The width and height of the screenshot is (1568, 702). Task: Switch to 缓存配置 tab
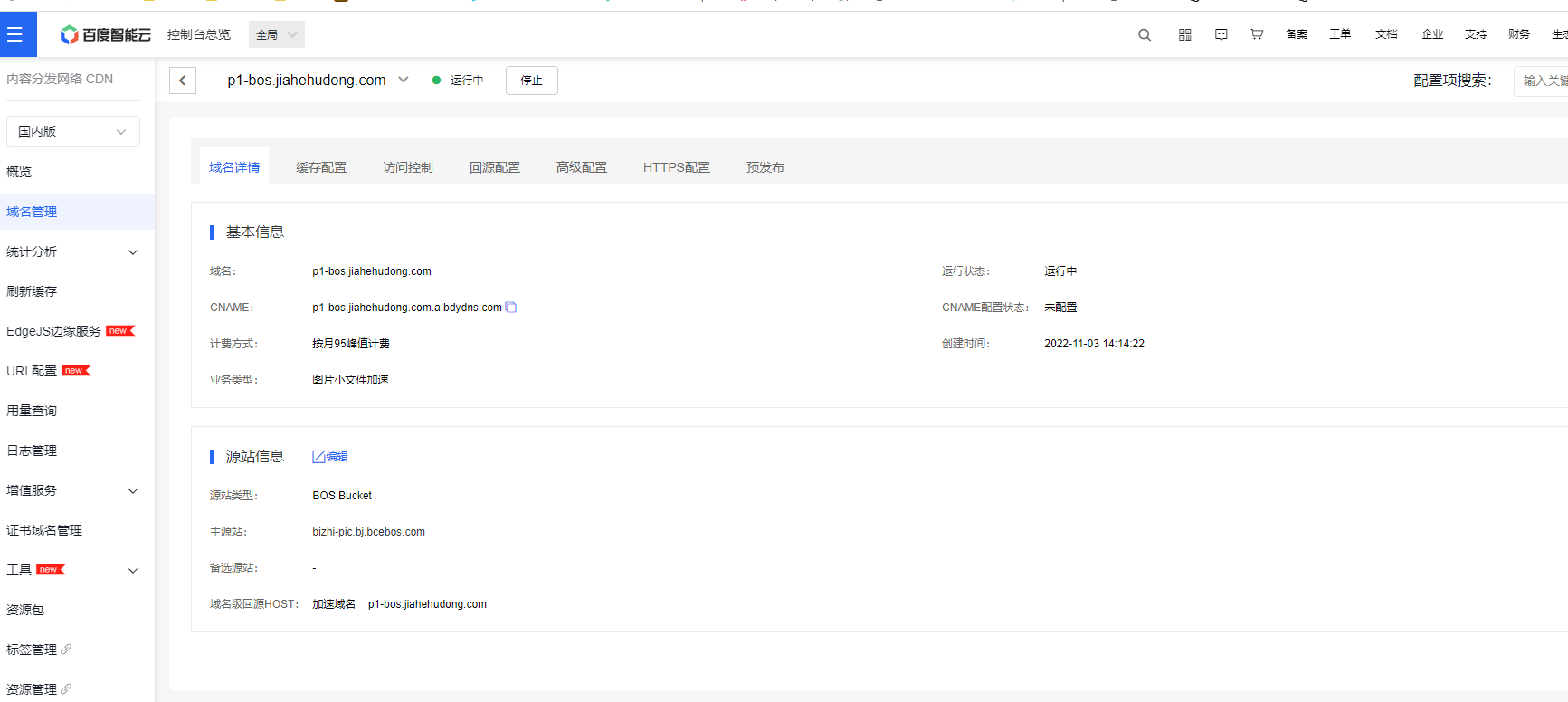coord(321,167)
